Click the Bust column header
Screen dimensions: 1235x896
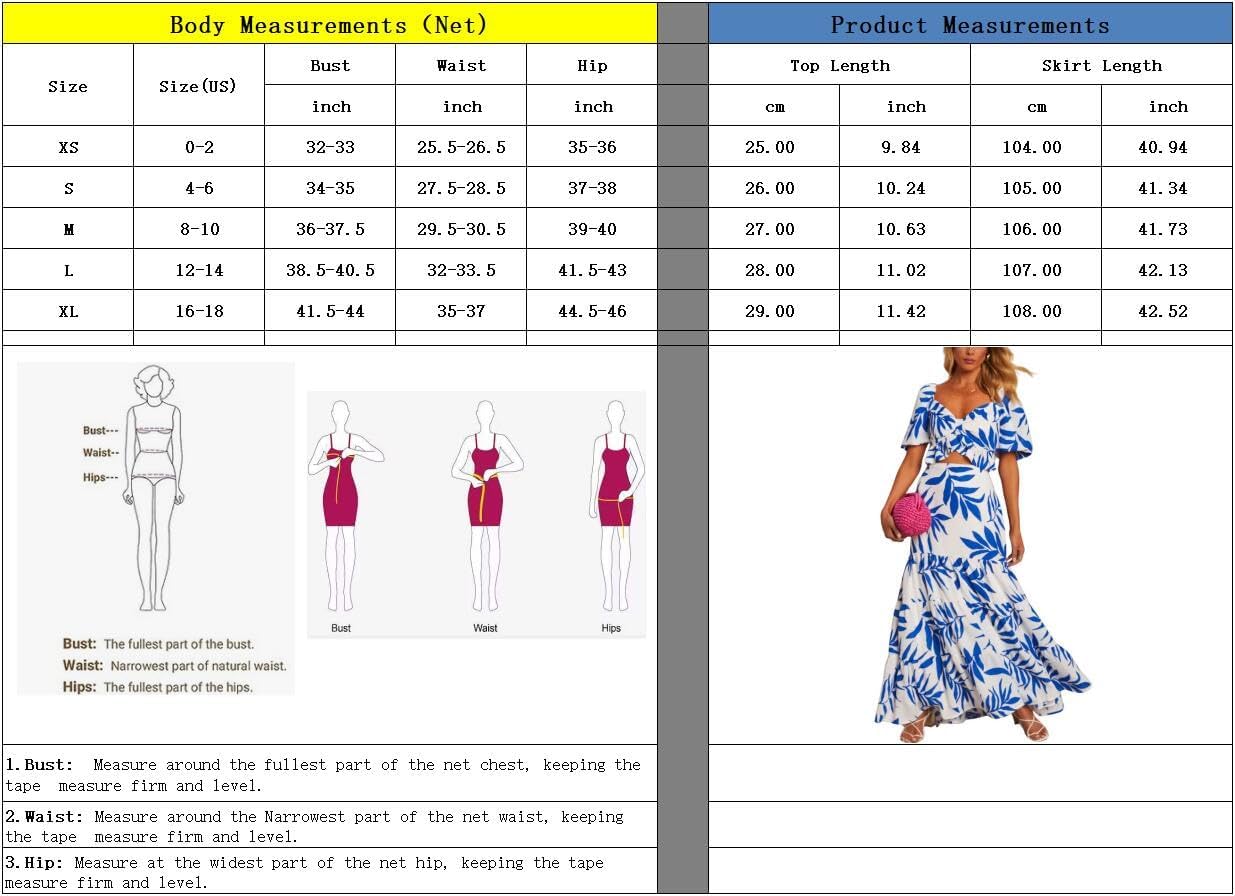(x=330, y=65)
